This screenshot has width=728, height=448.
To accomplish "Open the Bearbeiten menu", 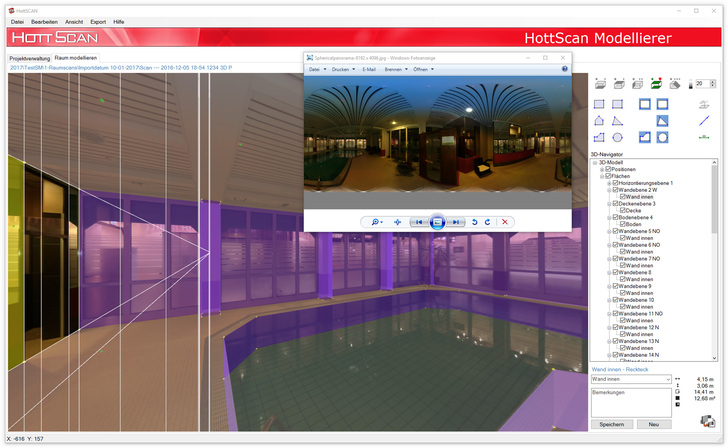I will click(44, 20).
